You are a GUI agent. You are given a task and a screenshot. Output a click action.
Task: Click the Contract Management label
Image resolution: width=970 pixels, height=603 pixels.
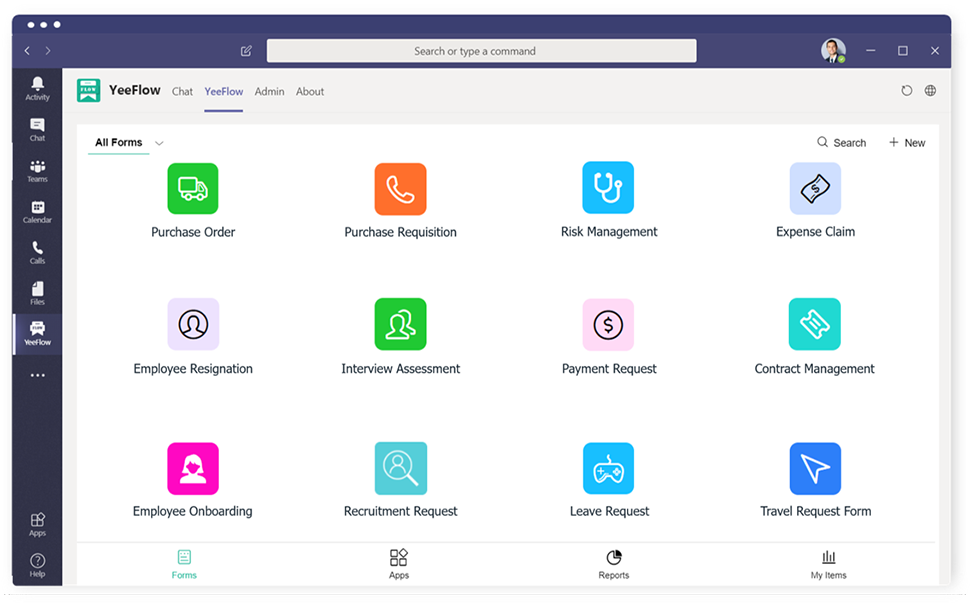(814, 369)
